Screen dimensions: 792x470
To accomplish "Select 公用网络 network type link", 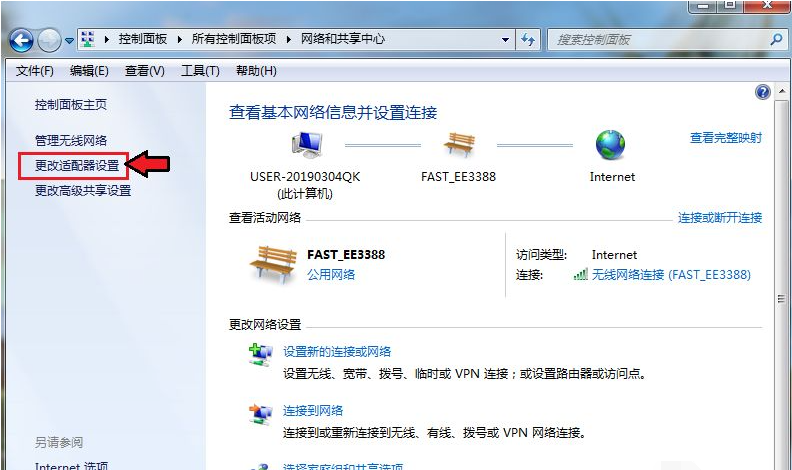I will click(x=331, y=274).
